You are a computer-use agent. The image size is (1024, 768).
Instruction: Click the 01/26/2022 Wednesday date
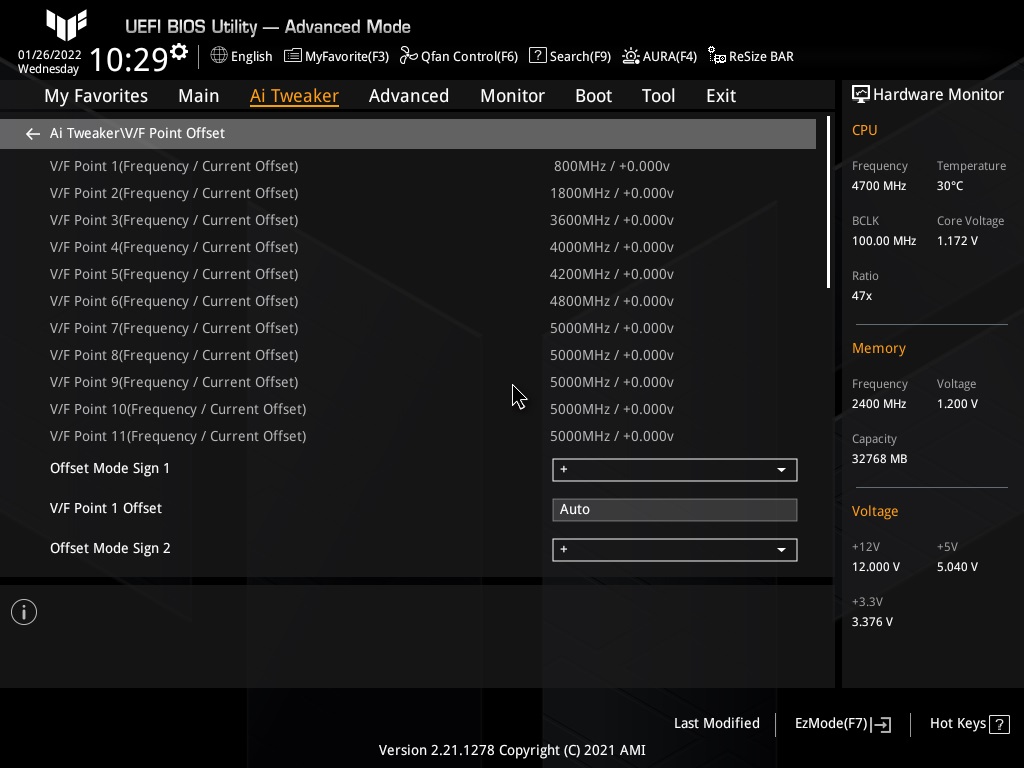tap(50, 61)
